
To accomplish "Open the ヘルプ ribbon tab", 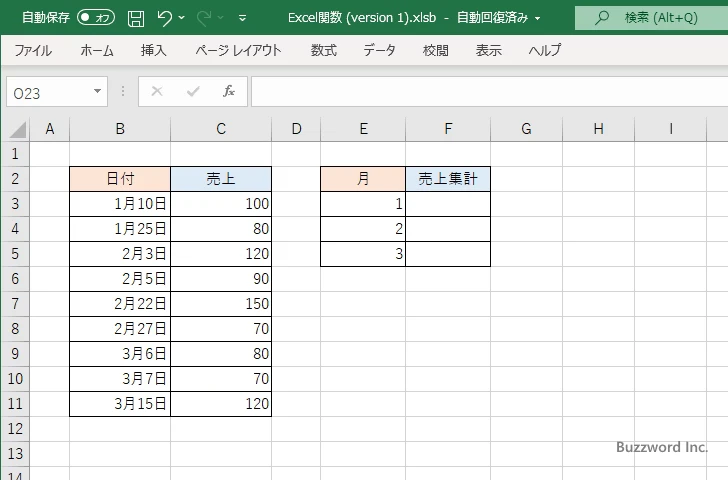I will tap(545, 50).
